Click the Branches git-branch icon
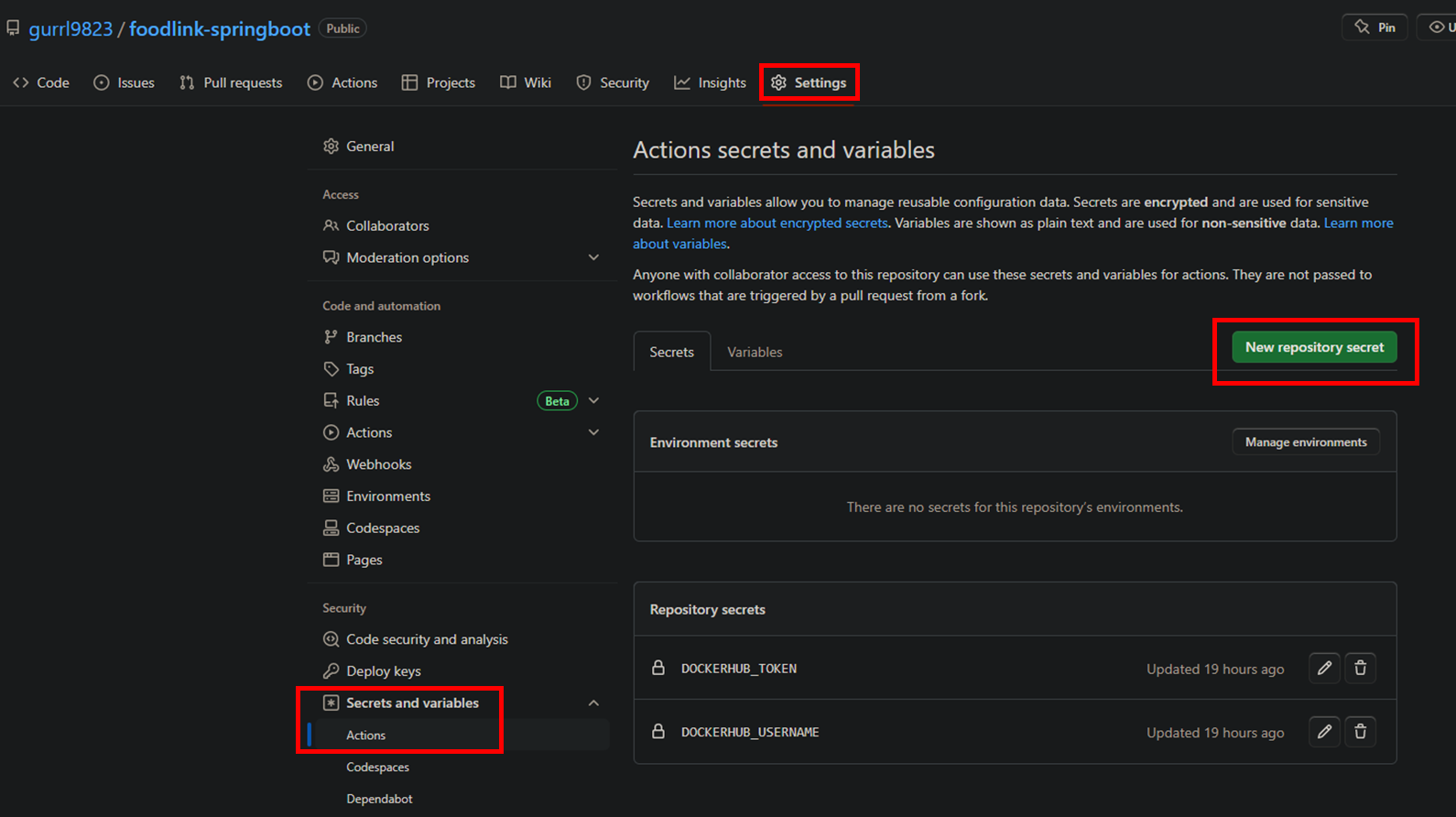1456x817 pixels. click(331, 337)
